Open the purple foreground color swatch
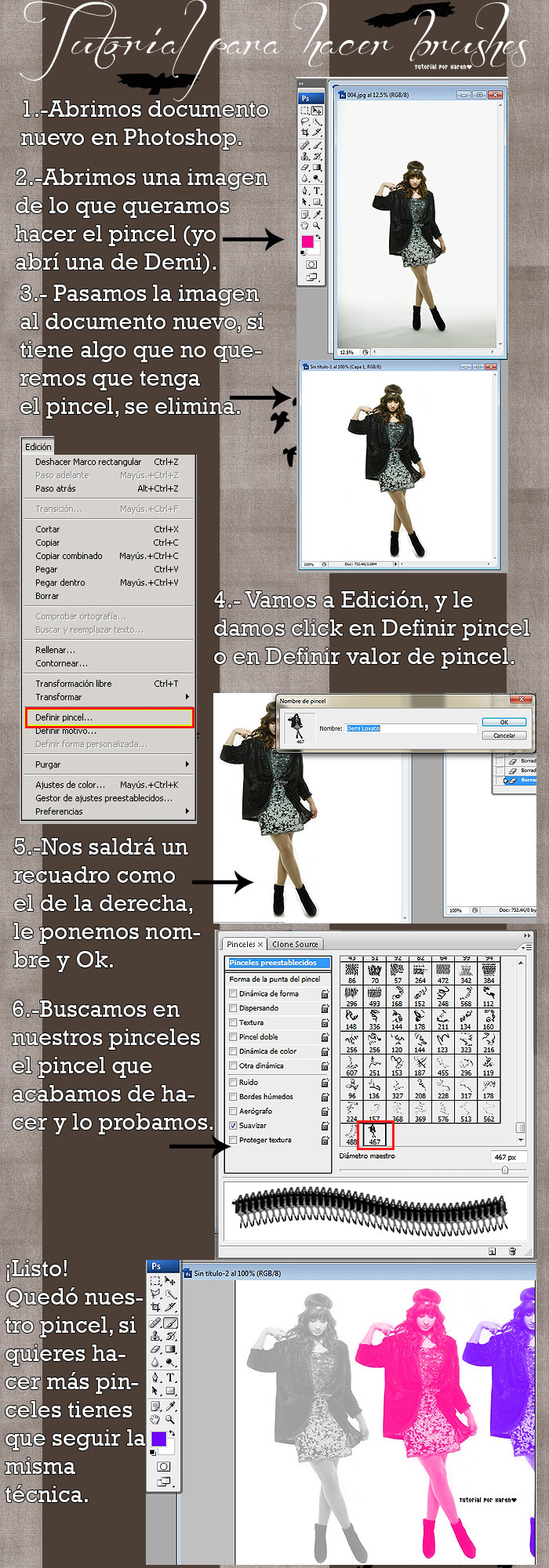Screen dimensions: 549x1568 click(x=158, y=1439)
